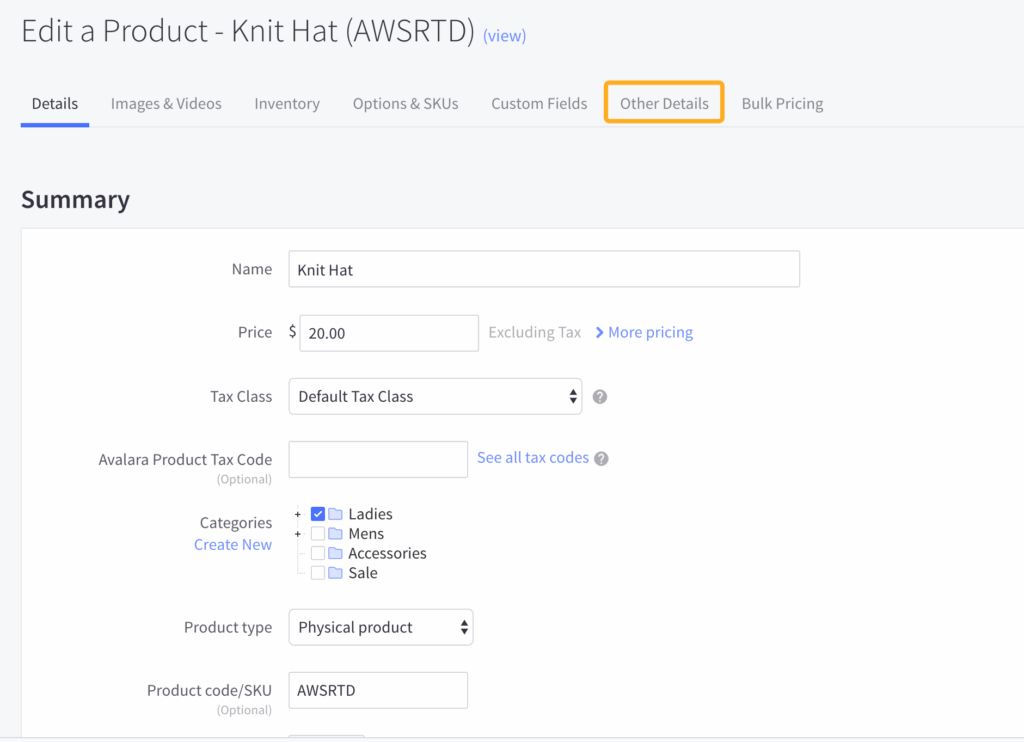Click help icon next to Tax Class
This screenshot has height=742, width=1024.
coord(600,397)
